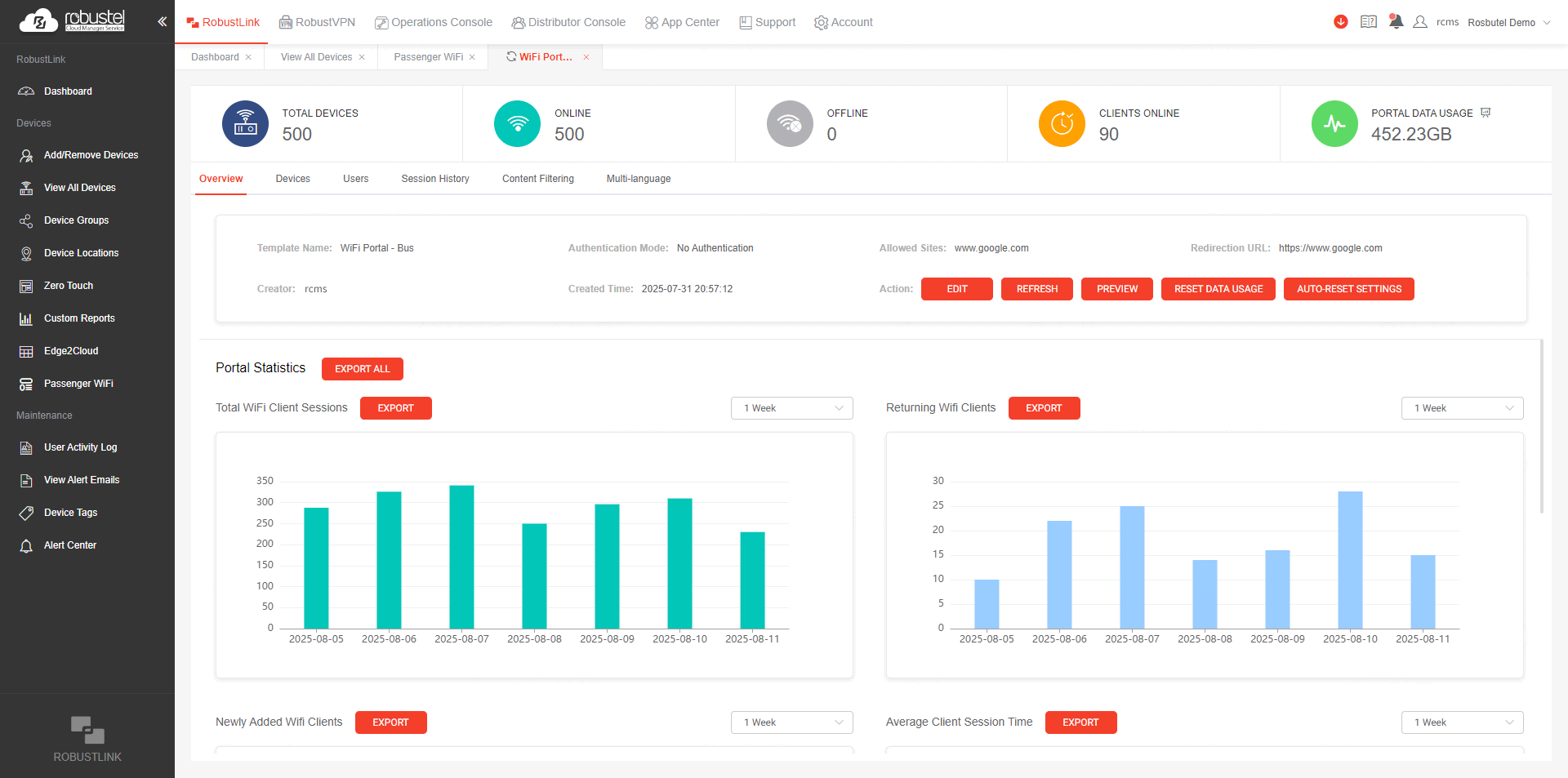Click the Total Devices router icon
The height and width of the screenshot is (778, 1568).
pos(245,124)
